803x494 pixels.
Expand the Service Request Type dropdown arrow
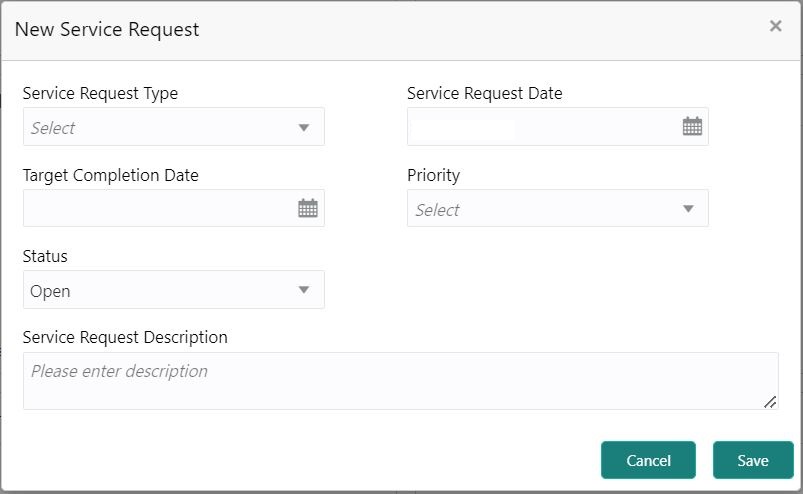pyautogui.click(x=304, y=128)
